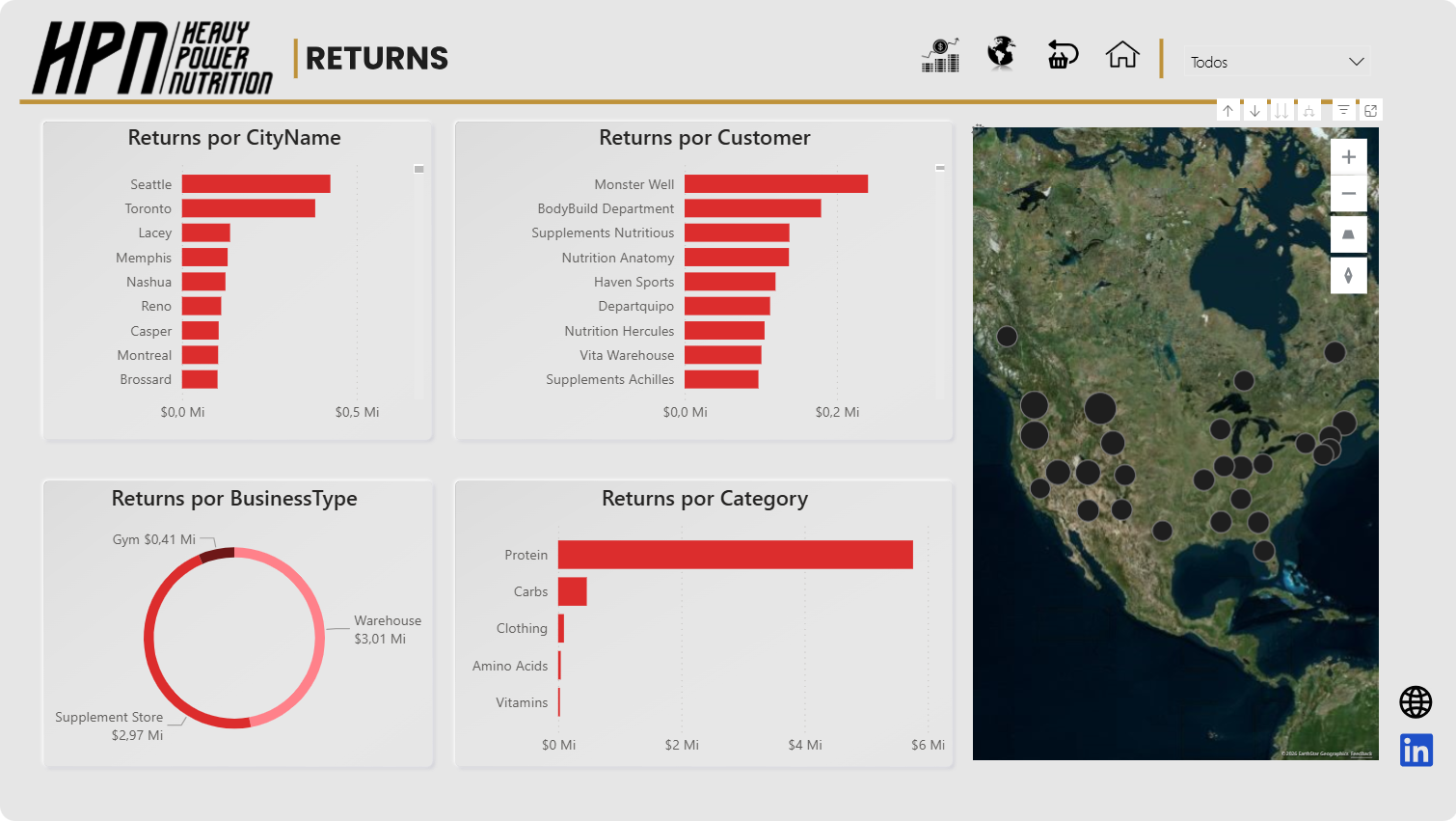Expand all down one hierarchy level icon

point(1308,111)
